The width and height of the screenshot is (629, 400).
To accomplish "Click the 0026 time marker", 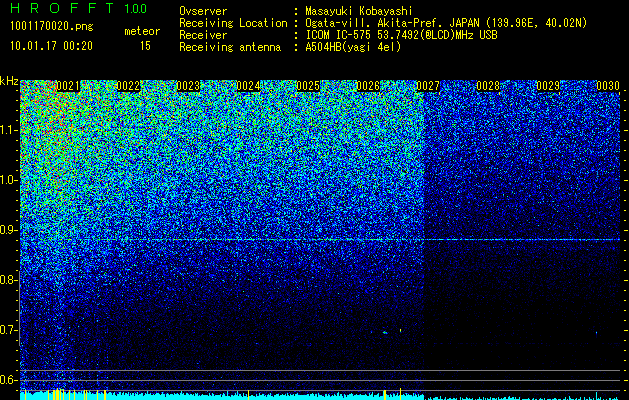I will pos(368,86).
